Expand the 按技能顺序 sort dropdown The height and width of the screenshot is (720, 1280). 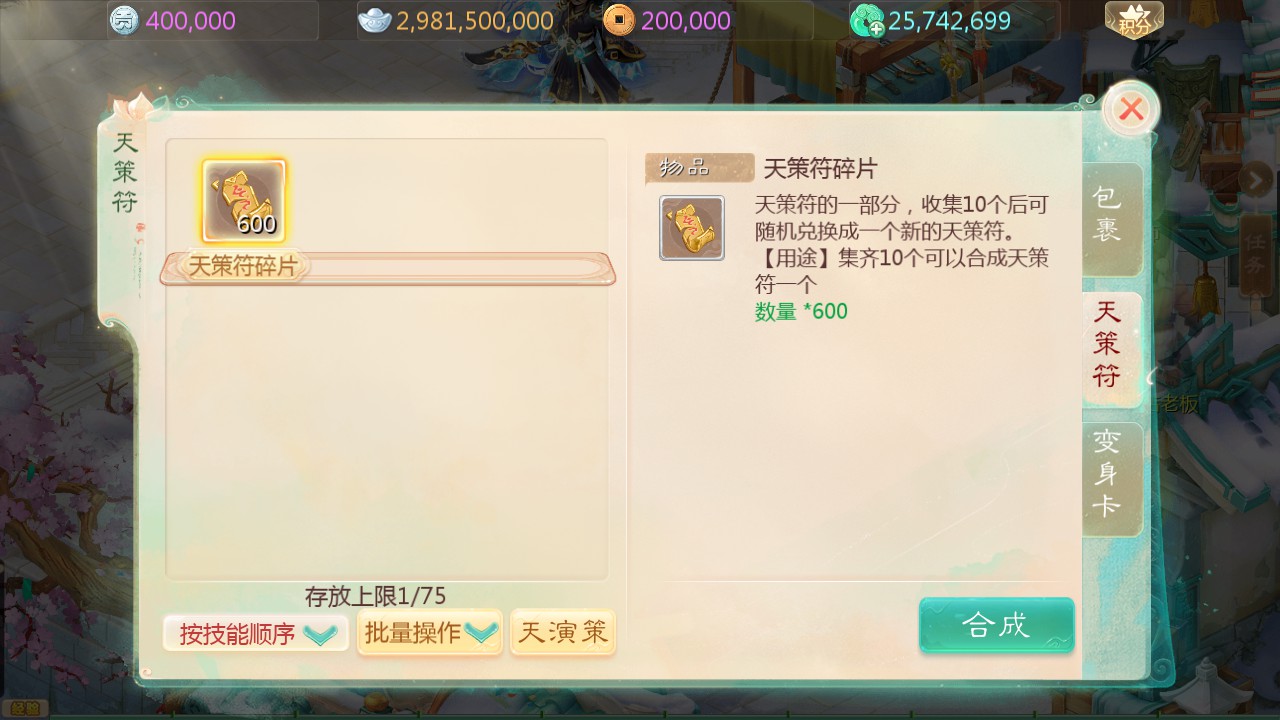(256, 633)
